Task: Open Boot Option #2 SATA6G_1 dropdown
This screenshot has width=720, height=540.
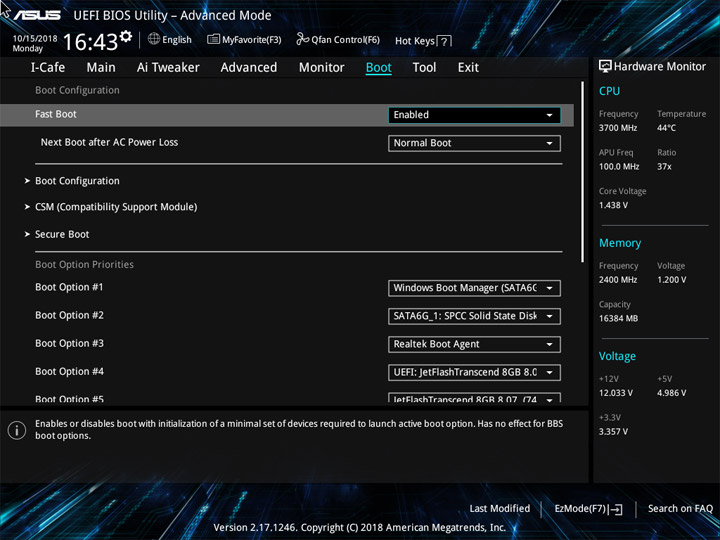Action: click(x=474, y=316)
